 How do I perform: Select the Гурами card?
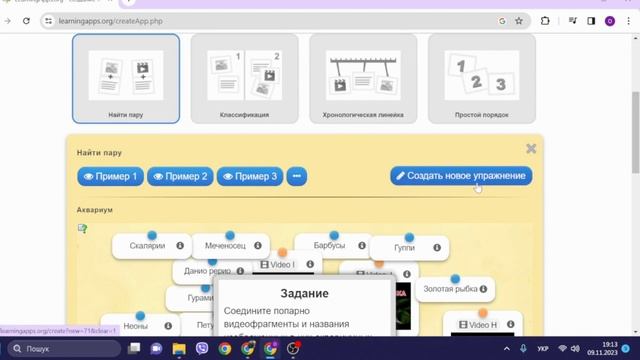pos(190,298)
